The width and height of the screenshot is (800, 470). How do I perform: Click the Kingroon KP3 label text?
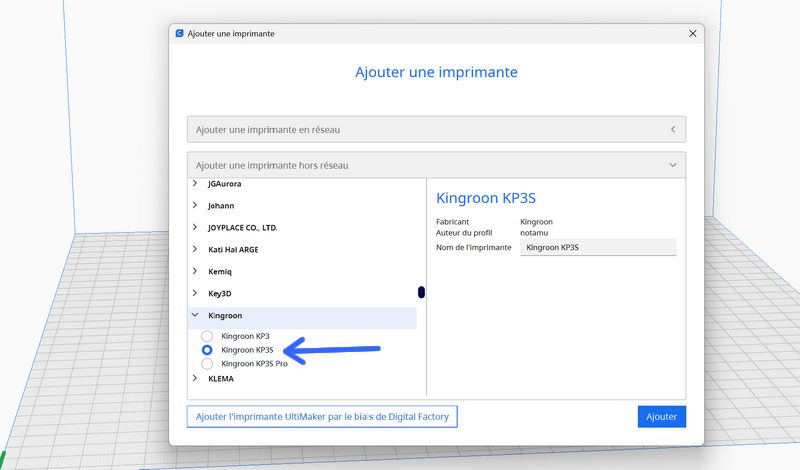coord(245,336)
